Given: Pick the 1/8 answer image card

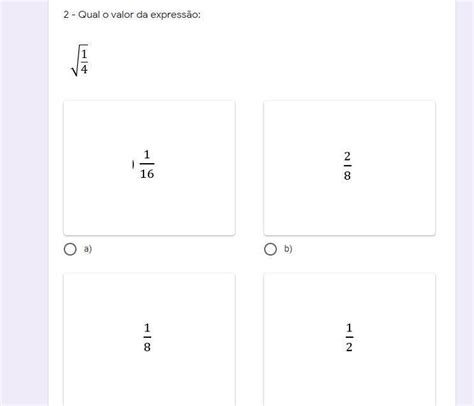Looking at the screenshot, I should coord(149,339).
